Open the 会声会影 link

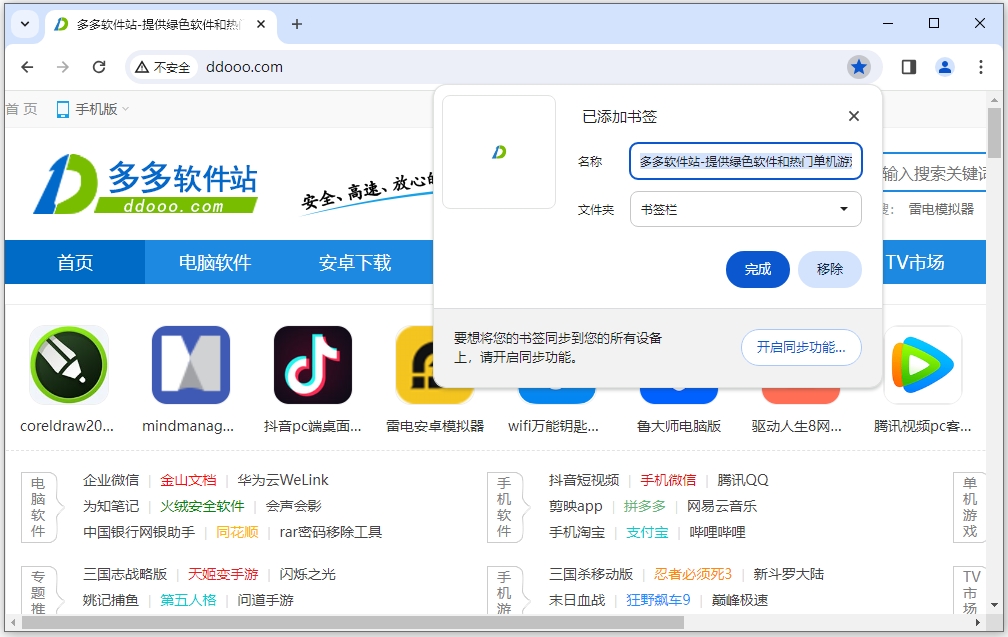[x=293, y=507]
